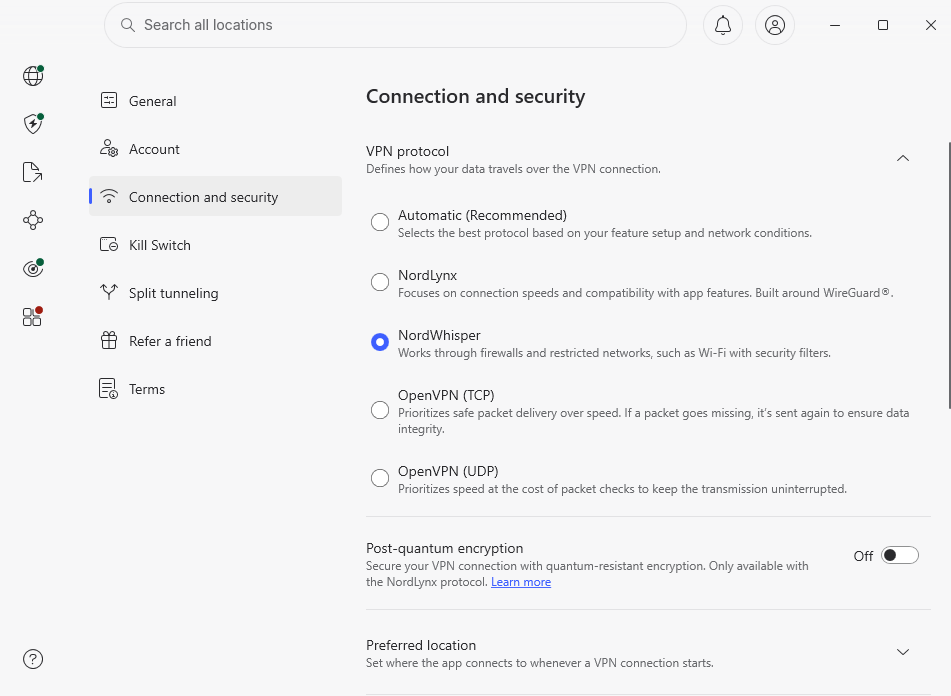Select Automatic (Recommended) protocol
The width and height of the screenshot is (951, 696).
(x=380, y=222)
